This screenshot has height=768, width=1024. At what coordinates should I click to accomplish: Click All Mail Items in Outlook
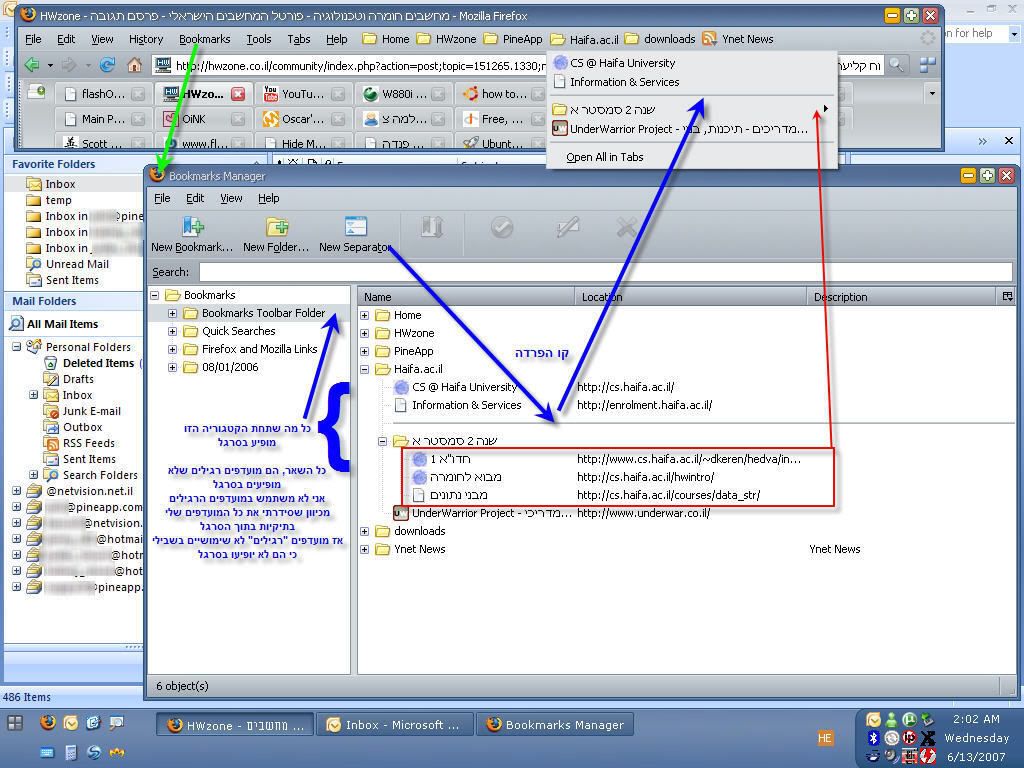click(54, 324)
